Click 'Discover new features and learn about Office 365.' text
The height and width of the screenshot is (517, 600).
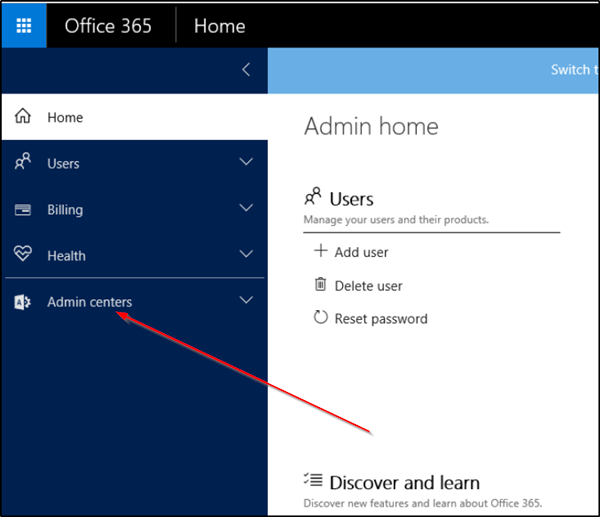422,503
